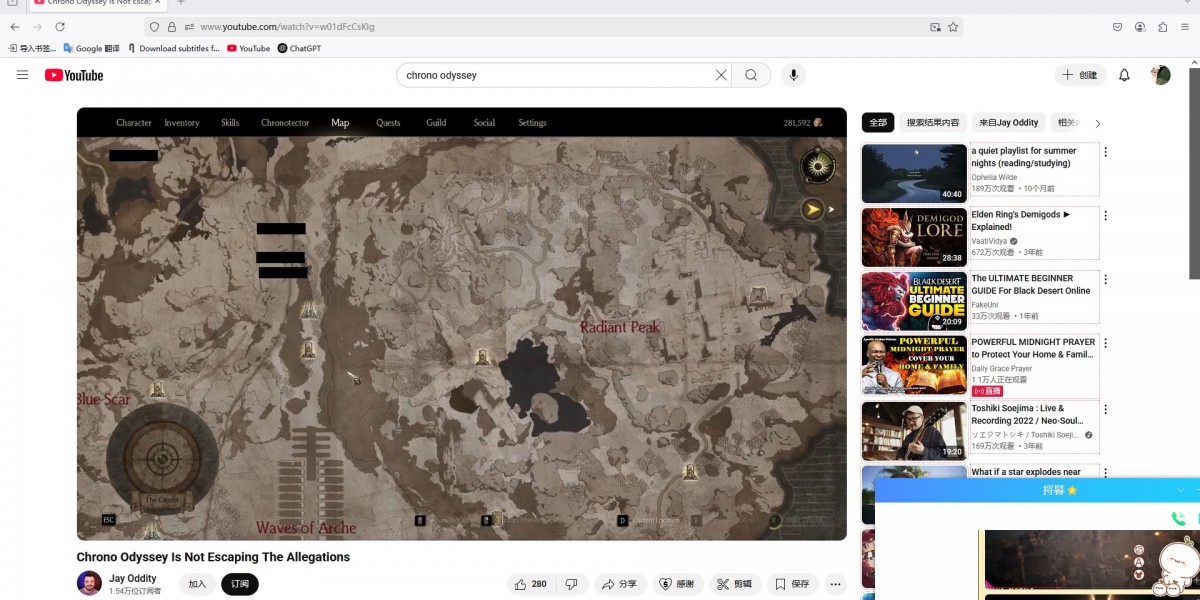Open the site security padlock info

(172, 27)
